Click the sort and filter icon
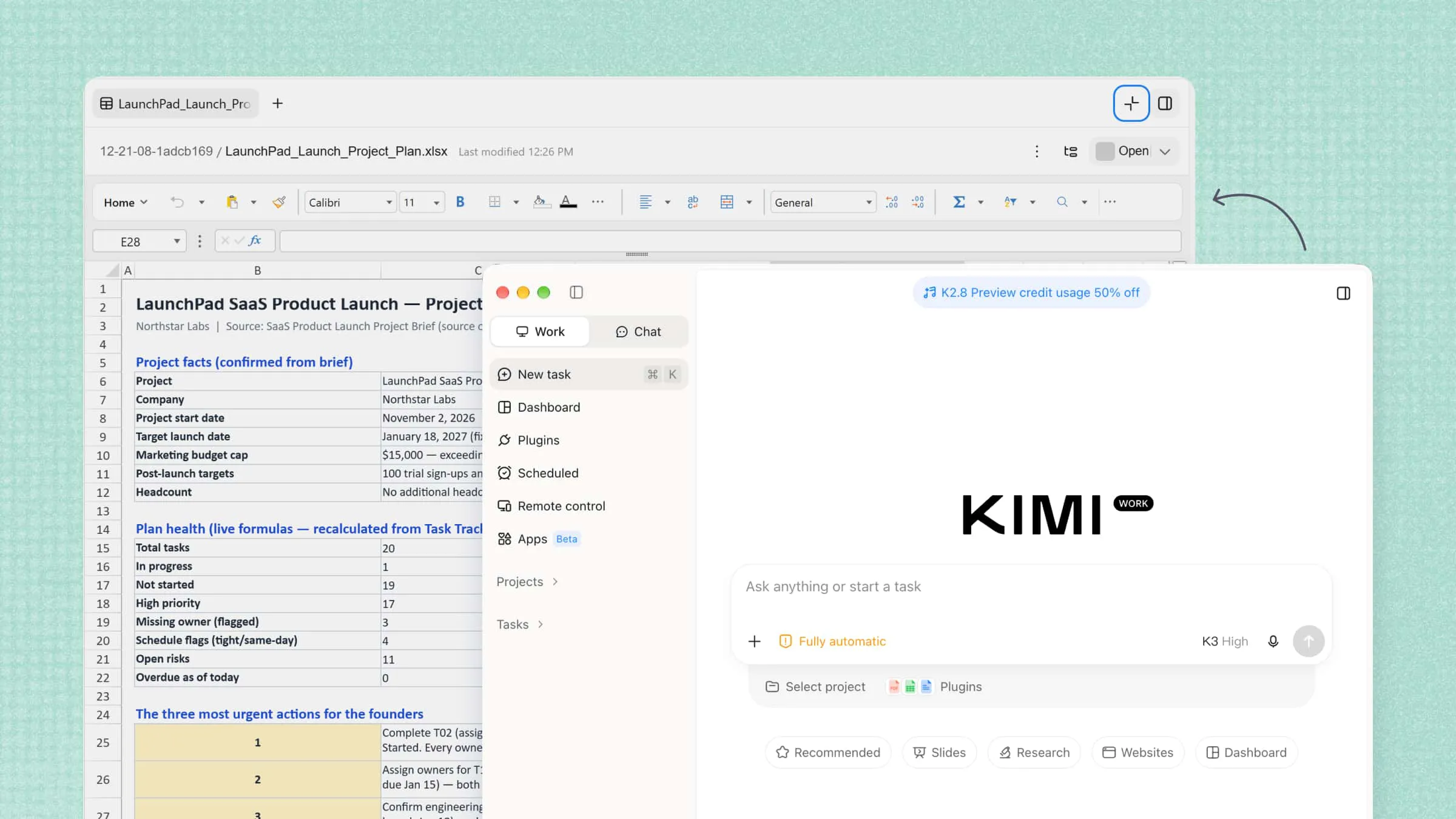Viewport: 1456px width, 819px height. [1010, 202]
